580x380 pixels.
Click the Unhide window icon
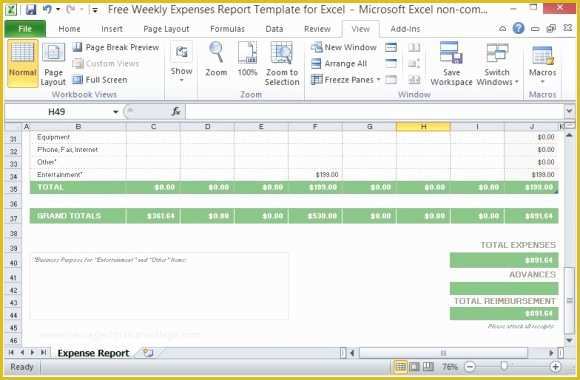[391, 80]
